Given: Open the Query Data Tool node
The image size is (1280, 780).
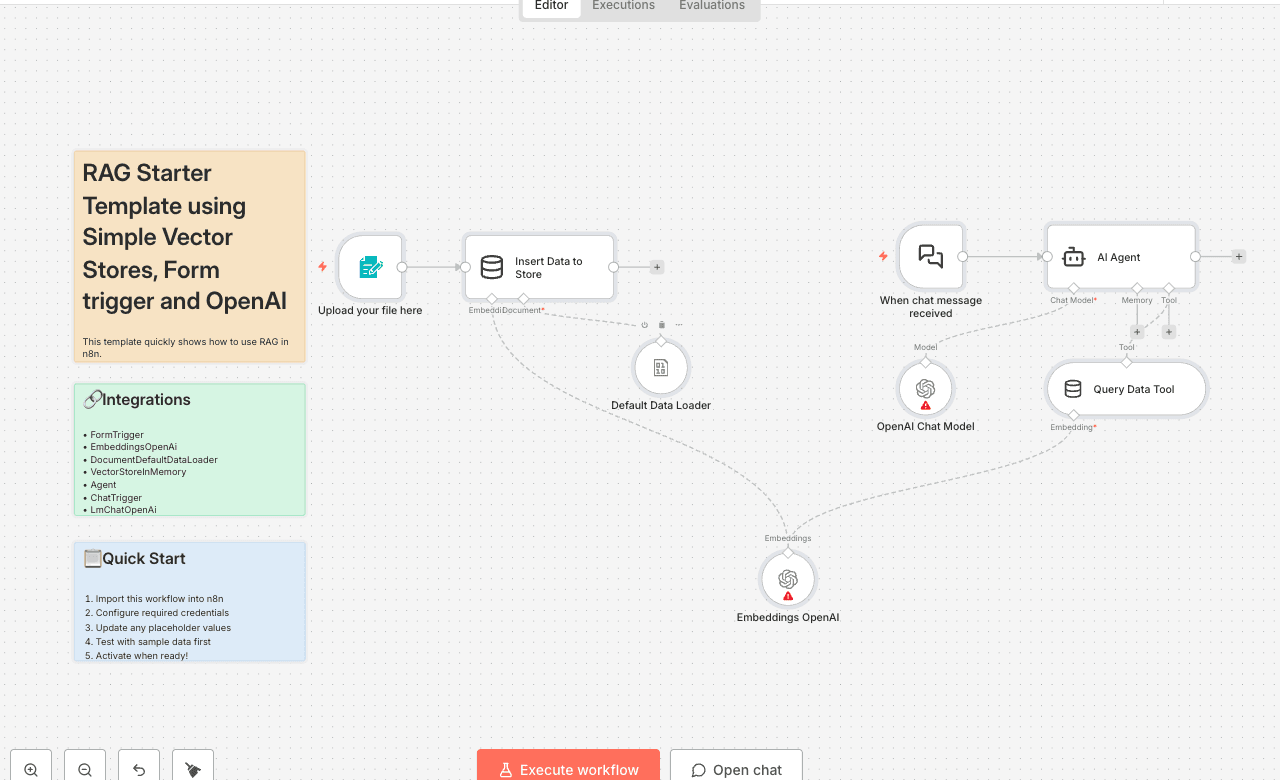Looking at the screenshot, I should click(x=1126, y=388).
